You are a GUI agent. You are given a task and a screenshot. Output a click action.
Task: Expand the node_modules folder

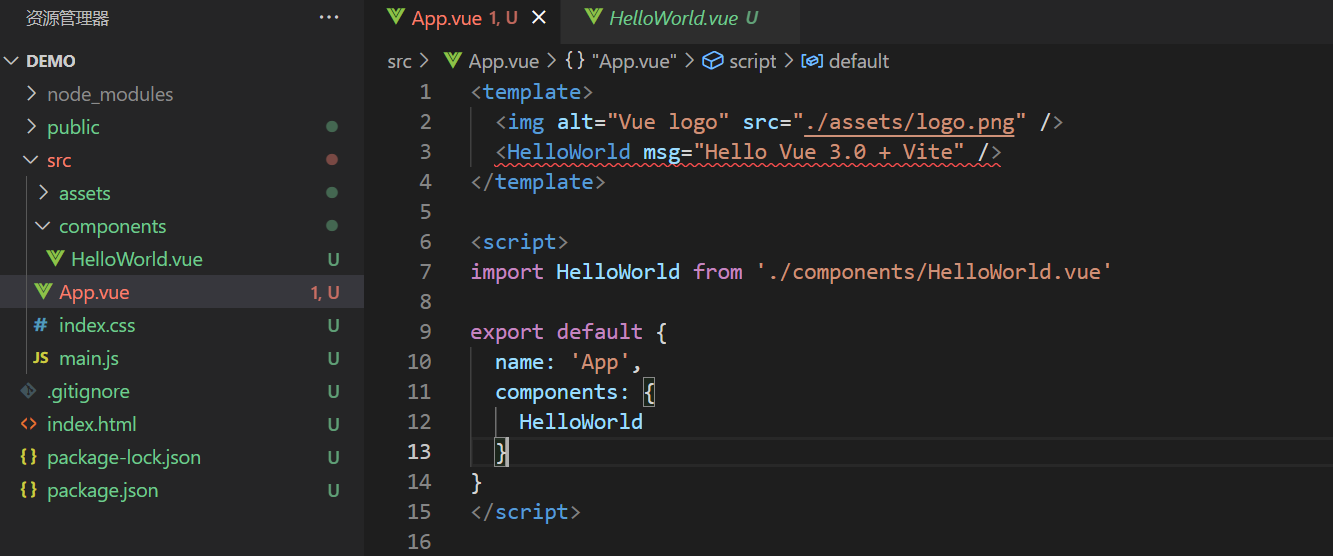31,94
